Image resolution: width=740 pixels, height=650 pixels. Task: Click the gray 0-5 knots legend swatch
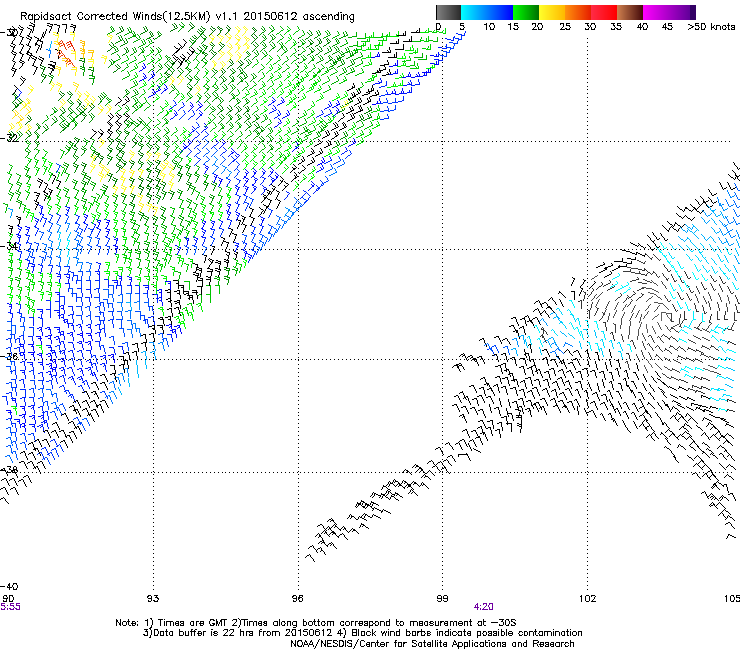(x=448, y=12)
